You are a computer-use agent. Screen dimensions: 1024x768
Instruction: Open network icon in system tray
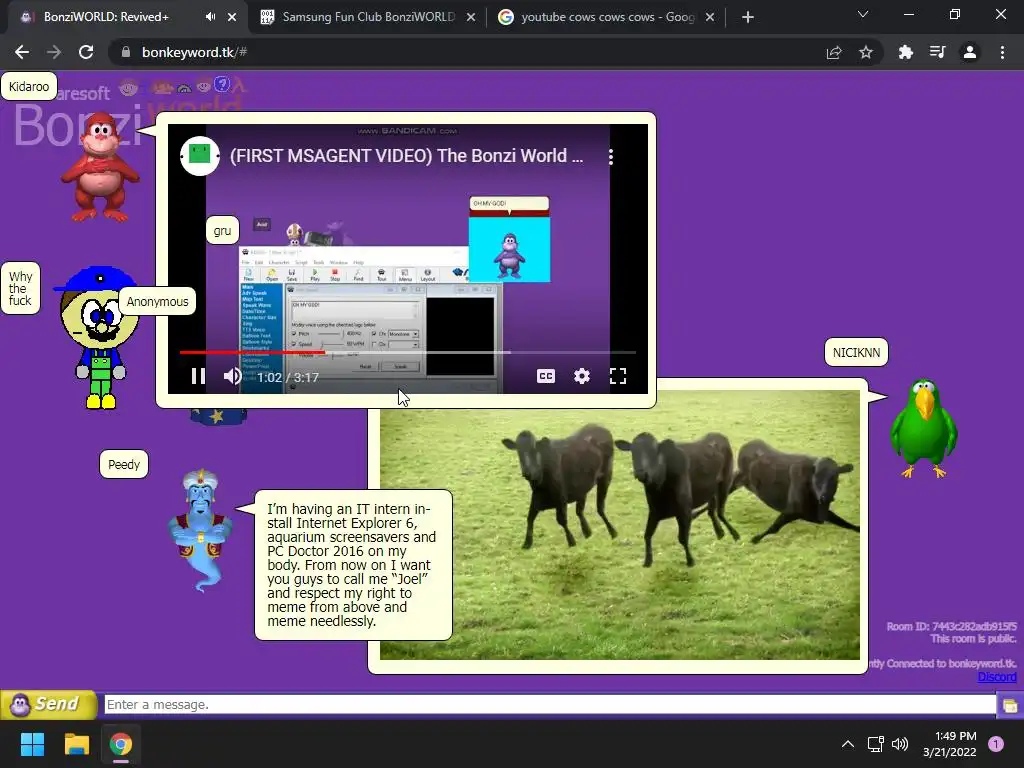click(x=875, y=744)
